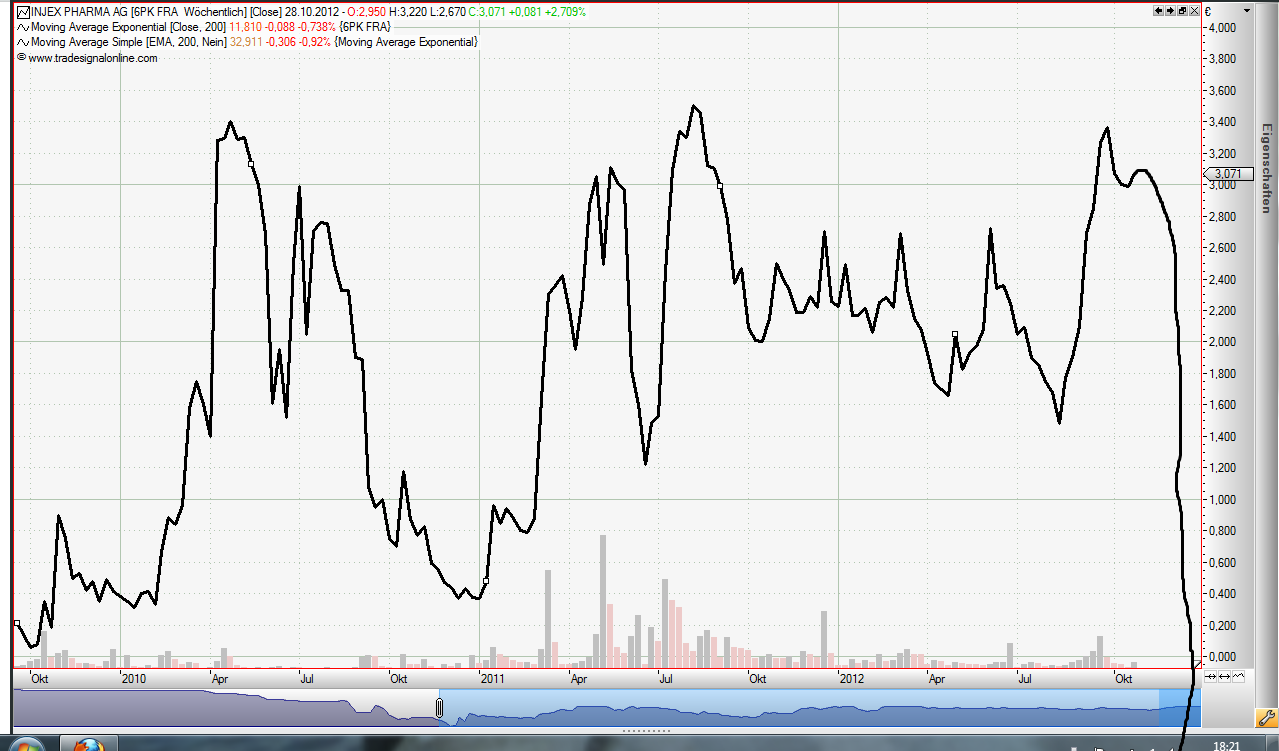Click the 2010 time axis label
The height and width of the screenshot is (751, 1279).
(135, 678)
